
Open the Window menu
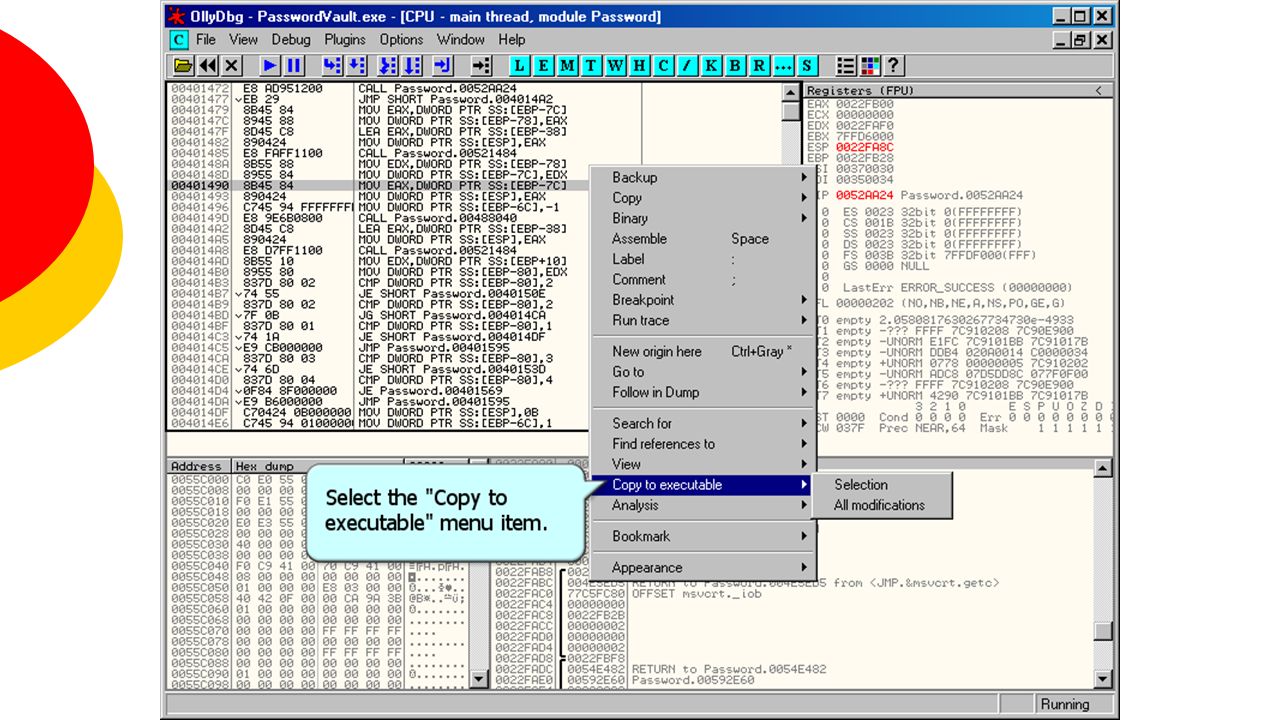point(461,40)
